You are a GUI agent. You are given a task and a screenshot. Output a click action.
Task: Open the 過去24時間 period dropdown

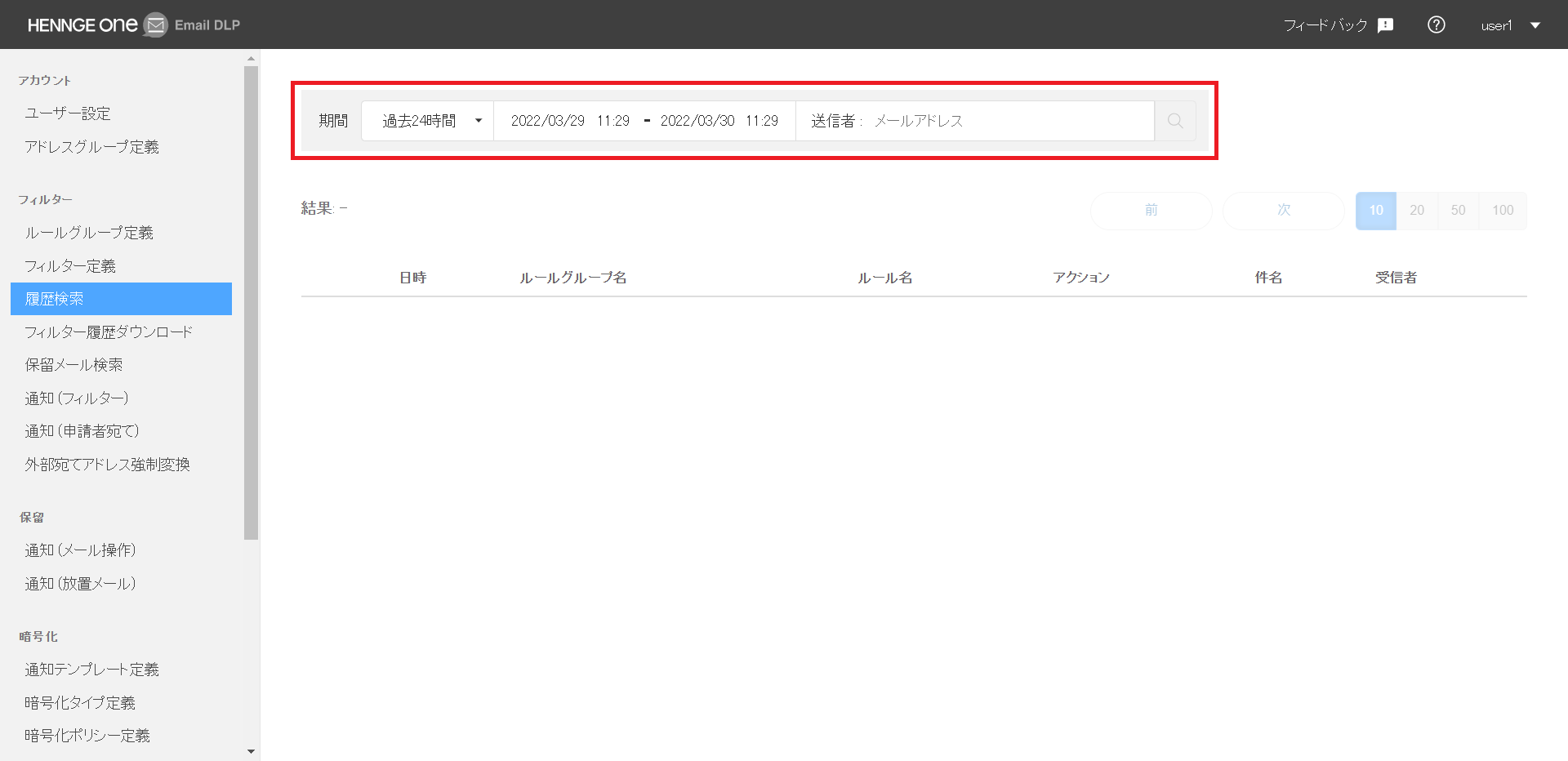click(x=428, y=121)
